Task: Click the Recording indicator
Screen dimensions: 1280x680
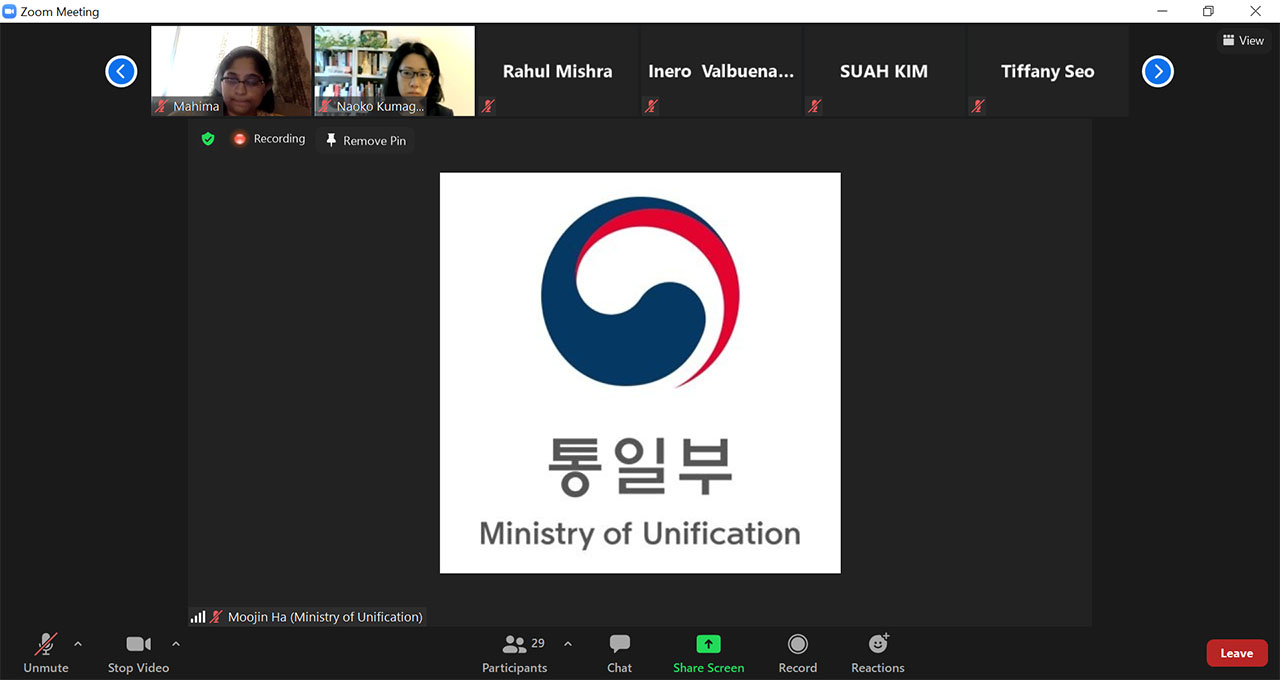Action: pyautogui.click(x=269, y=139)
